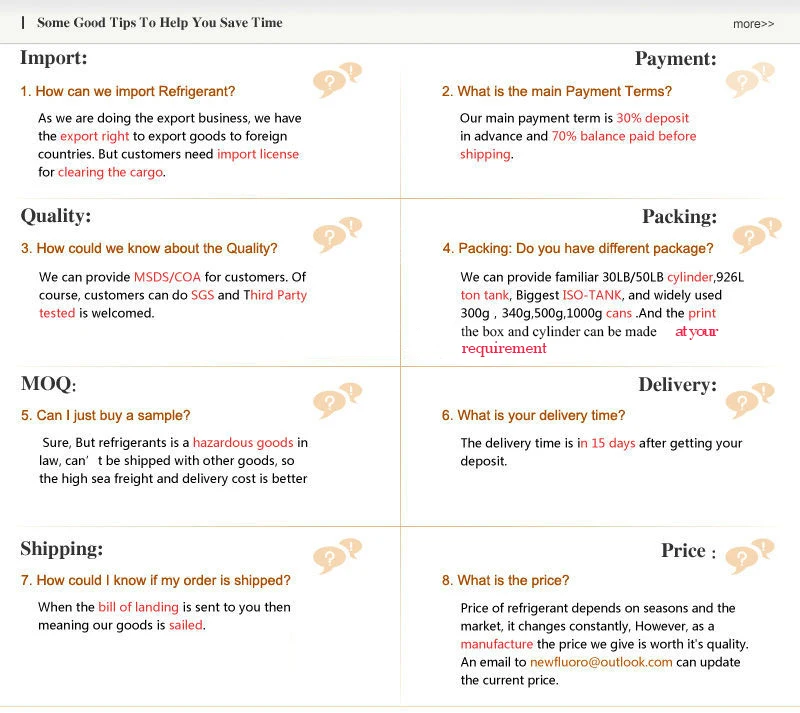This screenshot has height=713, width=800.
Task: Click the red 'import license' text
Action: click(x=258, y=154)
